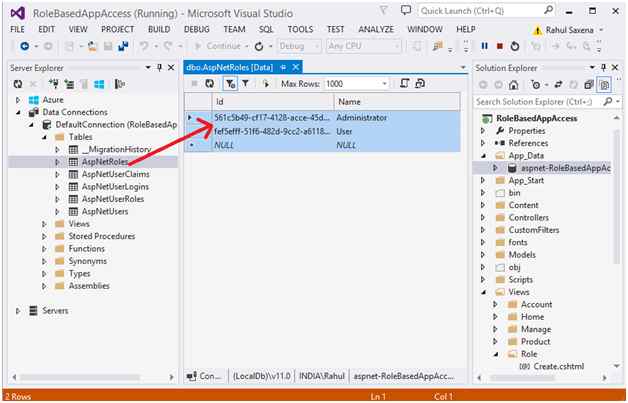Click the Script icon beside Max Rows

coord(405,83)
